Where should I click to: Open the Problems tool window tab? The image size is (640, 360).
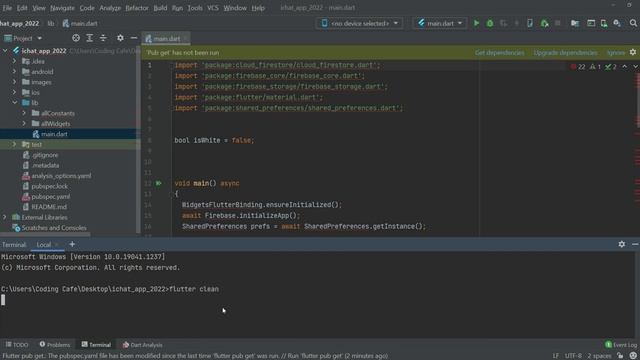pyautogui.click(x=55, y=345)
